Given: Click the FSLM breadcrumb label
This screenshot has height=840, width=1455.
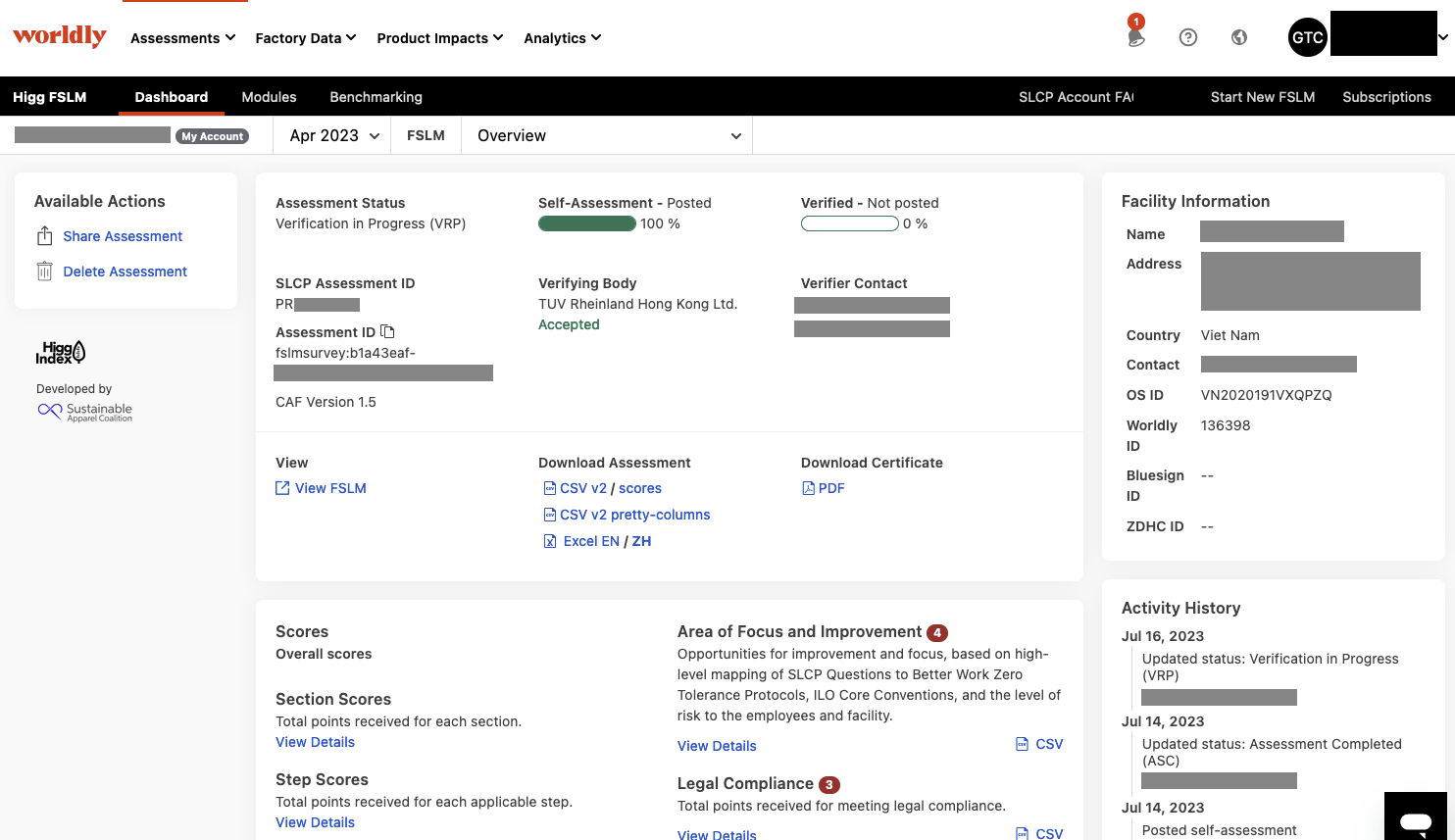Looking at the screenshot, I should click(x=426, y=135).
